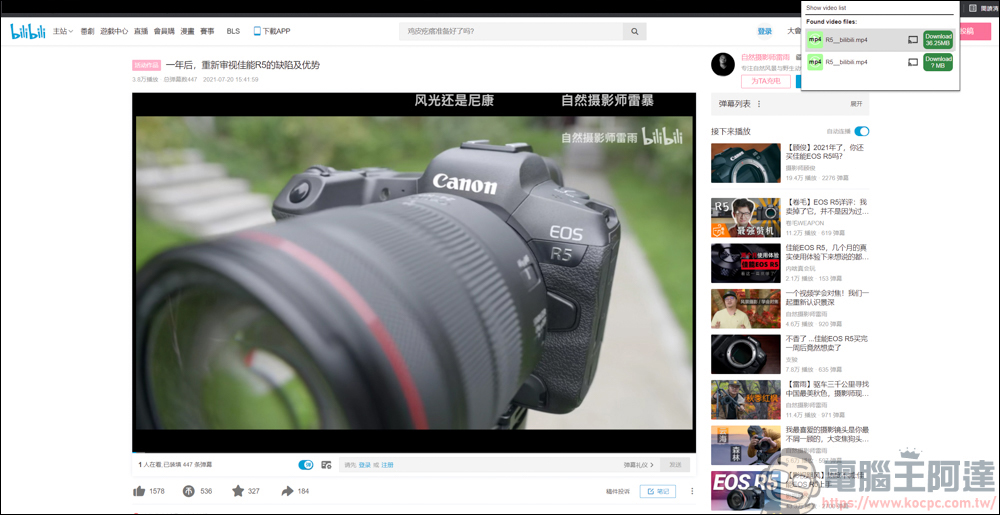Click the star favorite icon
This screenshot has height=515, width=1000.
click(238, 491)
